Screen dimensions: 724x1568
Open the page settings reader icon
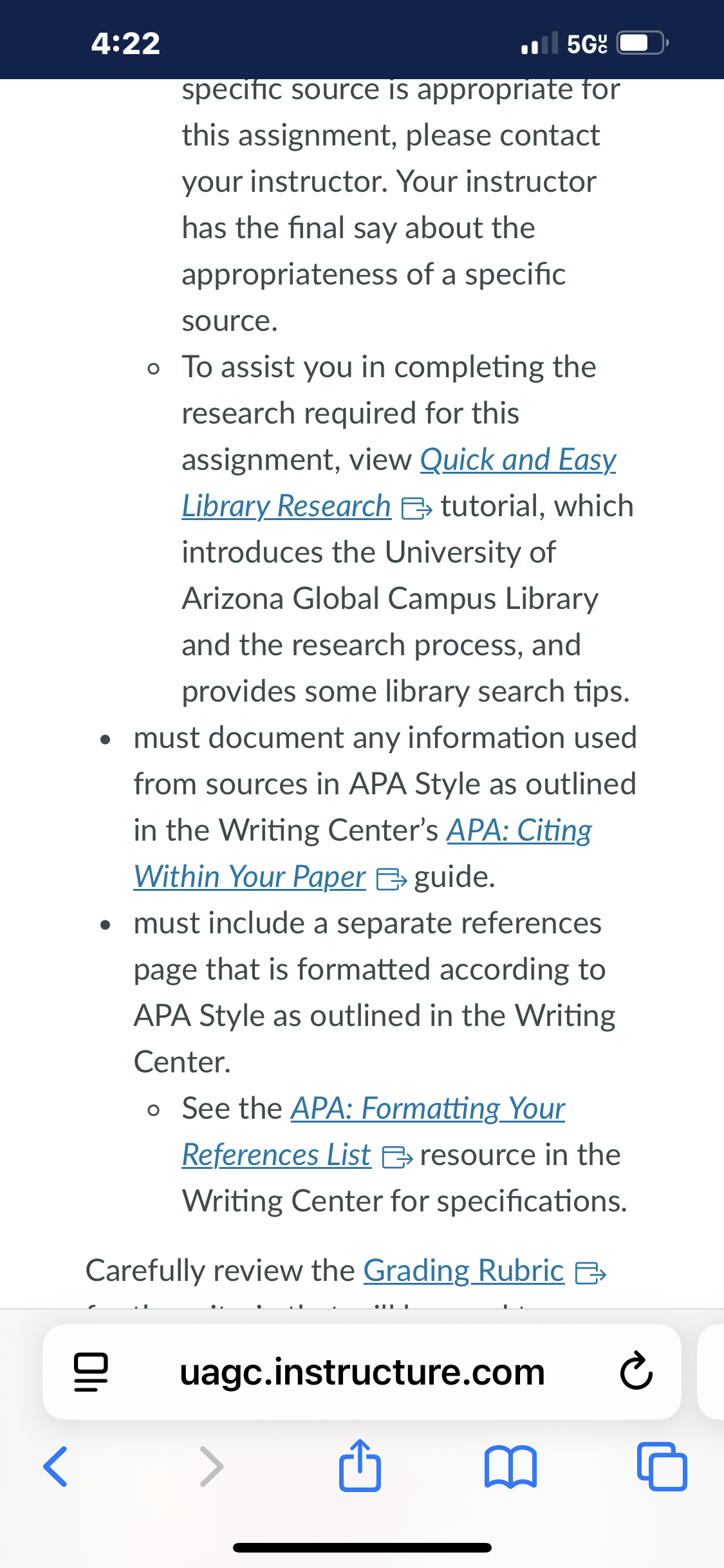[x=91, y=1372]
